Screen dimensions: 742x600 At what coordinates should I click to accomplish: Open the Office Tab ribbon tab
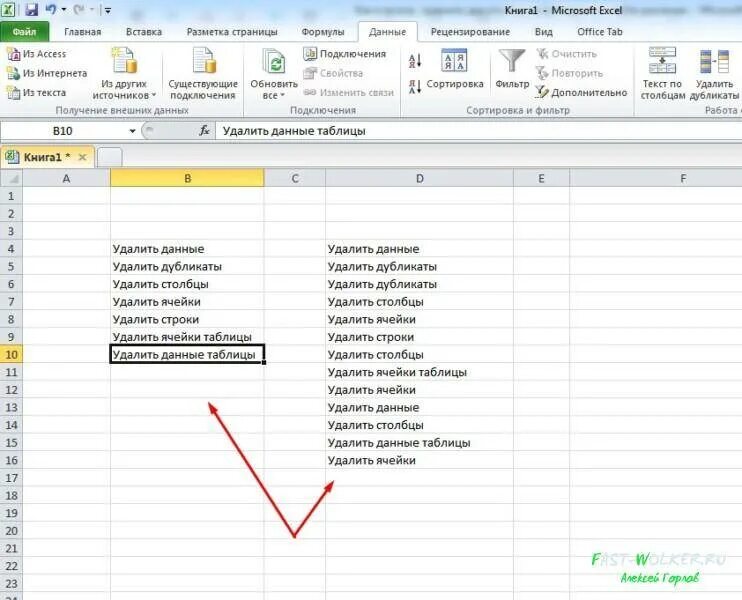tap(600, 32)
